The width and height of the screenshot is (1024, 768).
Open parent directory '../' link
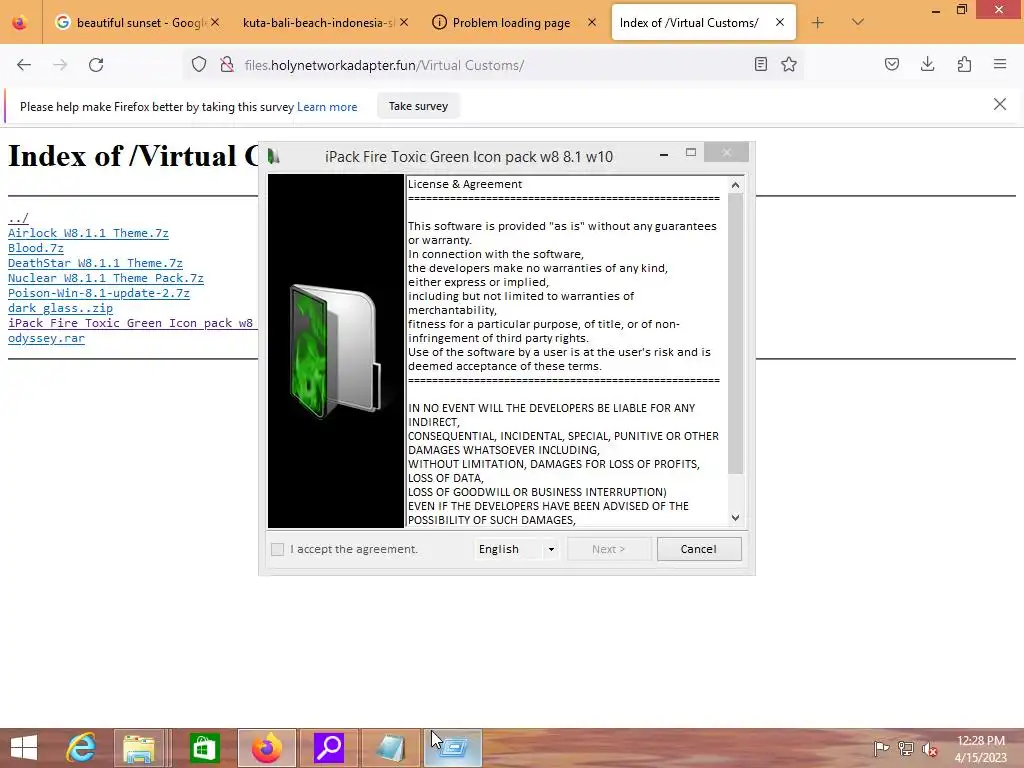[18, 218]
